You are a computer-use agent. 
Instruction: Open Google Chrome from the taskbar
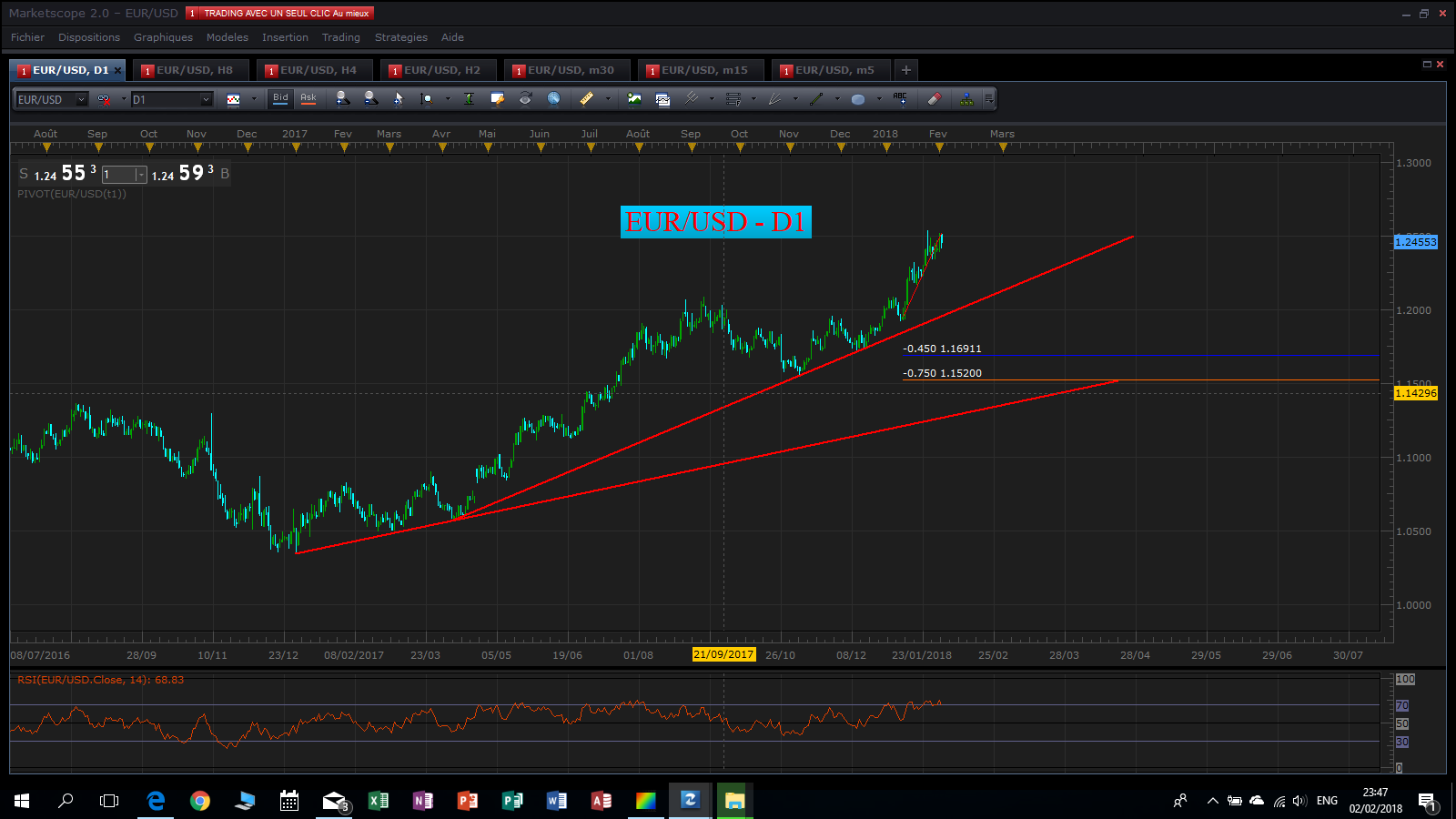(200, 801)
